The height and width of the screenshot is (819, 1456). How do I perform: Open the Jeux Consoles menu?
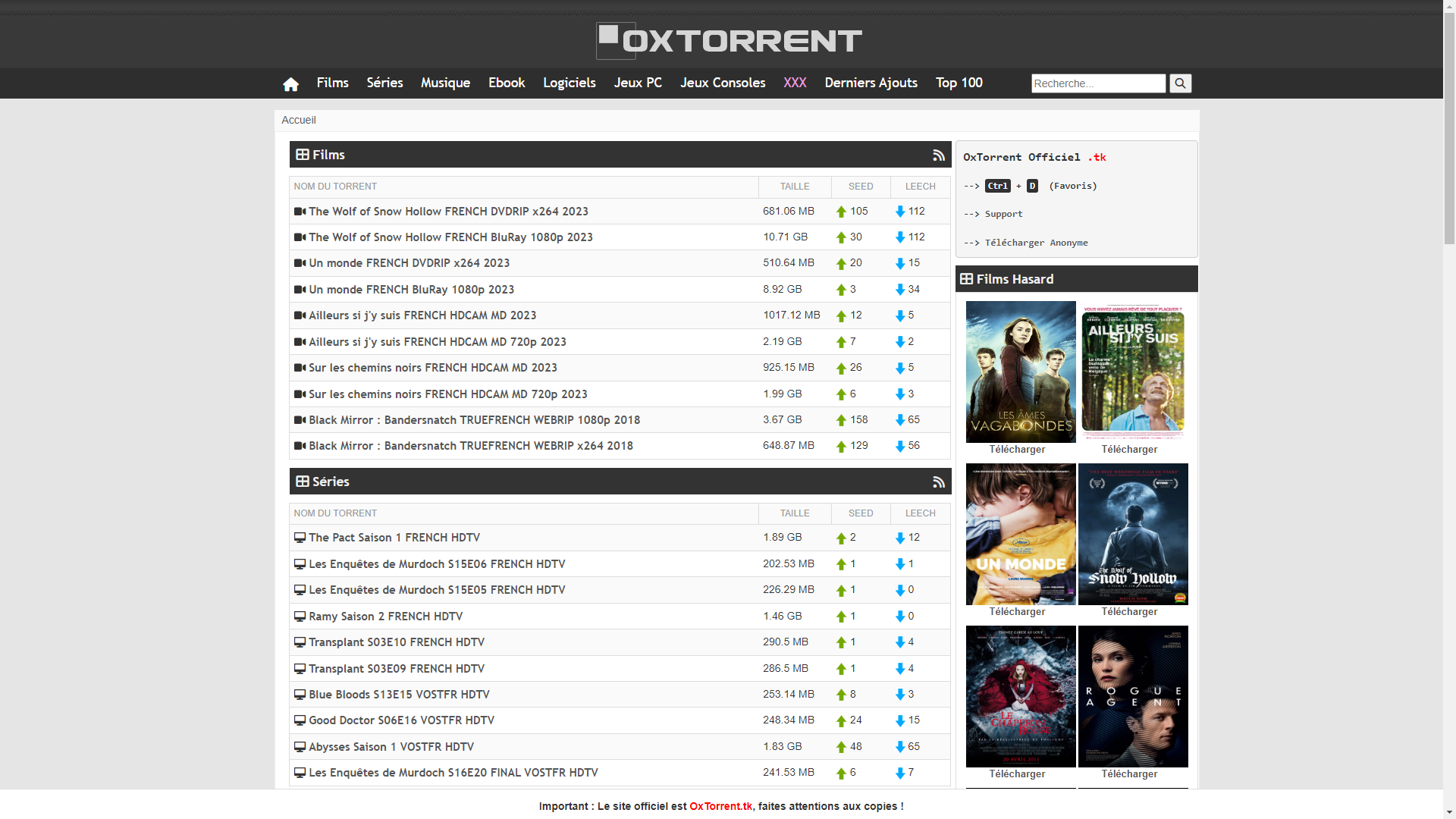723,83
